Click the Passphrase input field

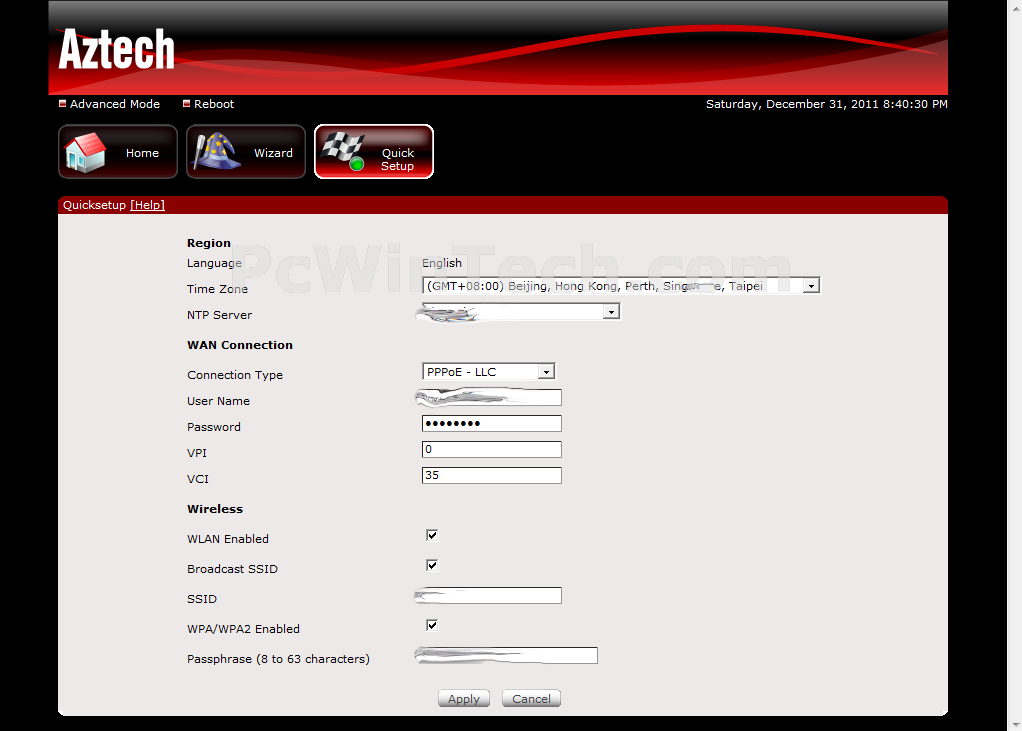point(510,655)
